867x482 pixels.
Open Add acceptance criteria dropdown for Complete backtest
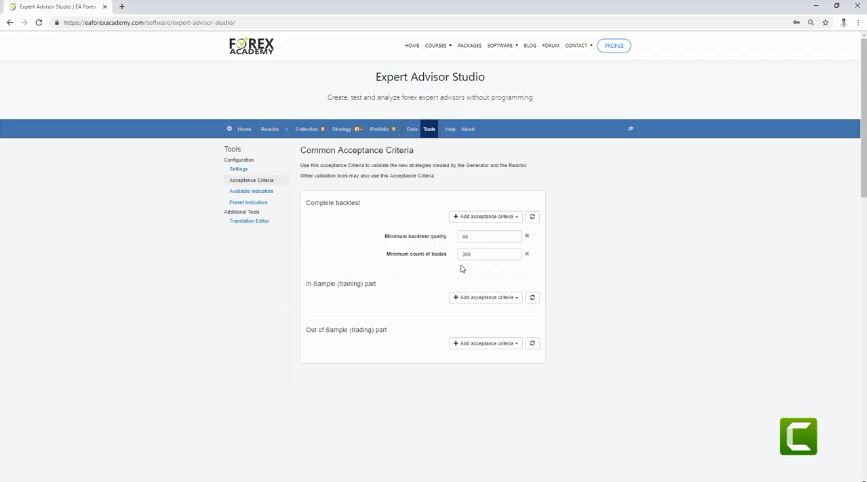tap(486, 216)
